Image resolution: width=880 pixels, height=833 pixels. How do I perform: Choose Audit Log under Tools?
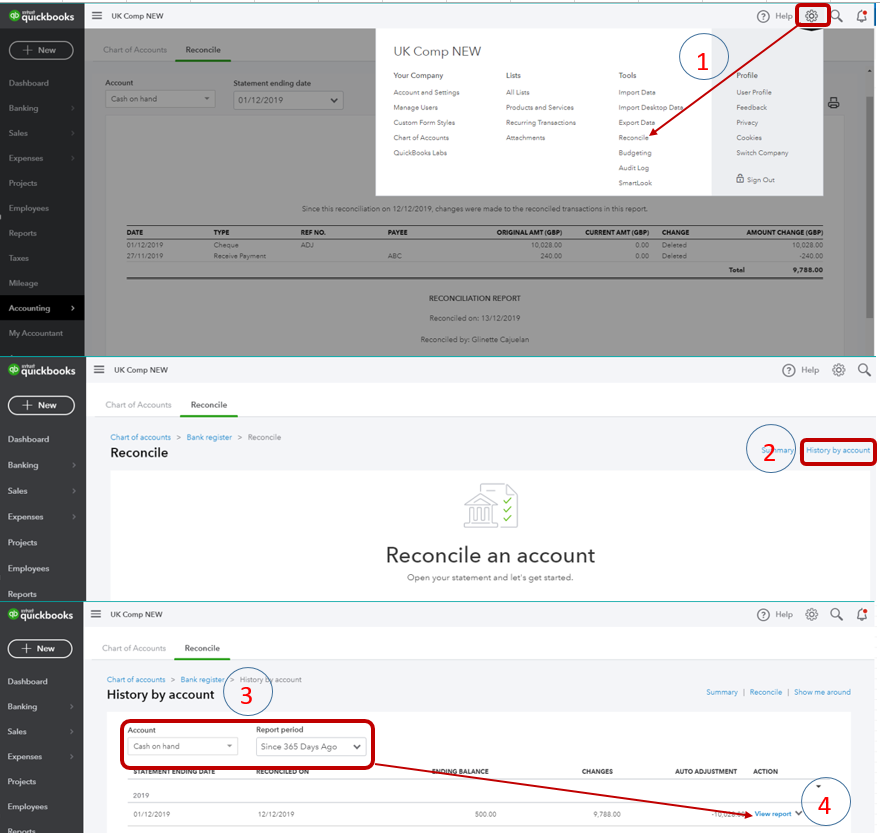point(633,168)
